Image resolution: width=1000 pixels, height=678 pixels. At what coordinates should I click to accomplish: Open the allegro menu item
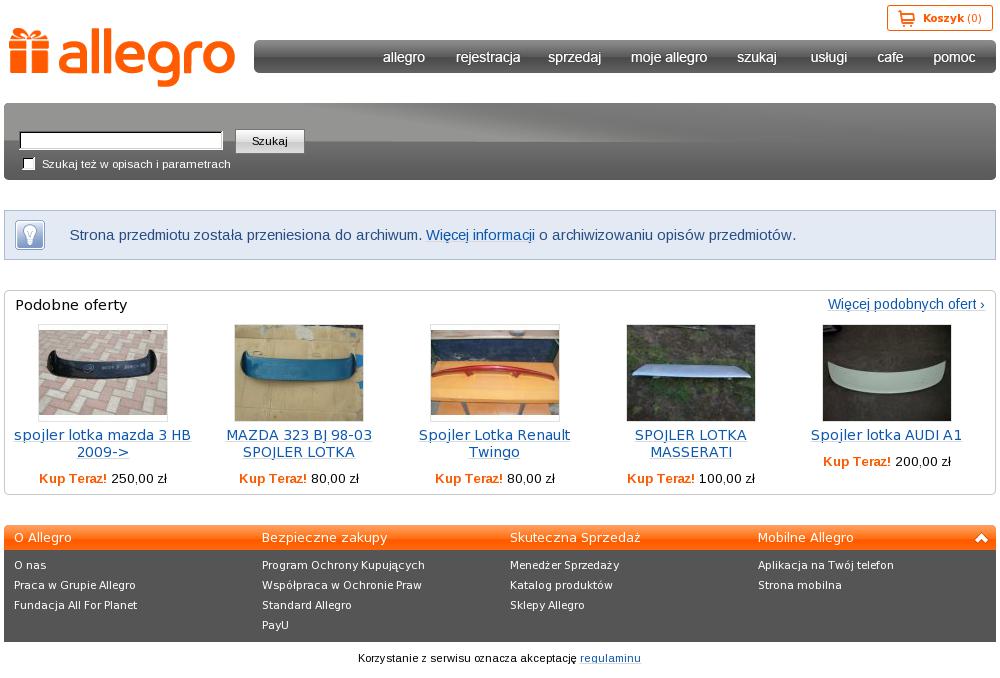(x=404, y=57)
